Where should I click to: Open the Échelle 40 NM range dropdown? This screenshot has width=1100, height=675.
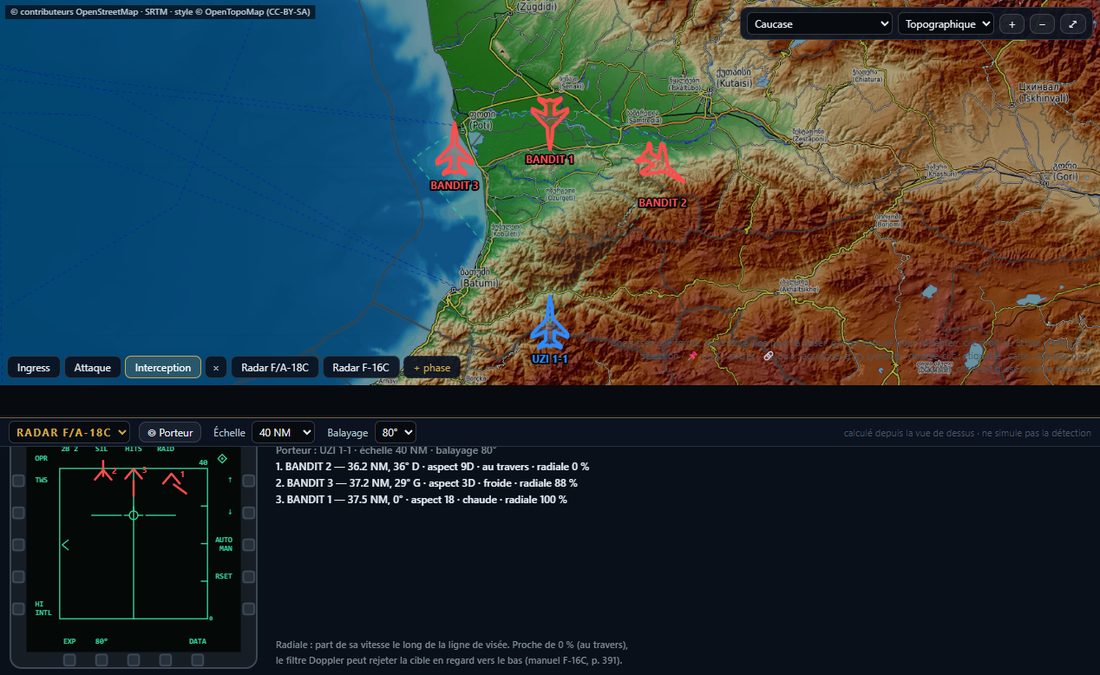283,433
